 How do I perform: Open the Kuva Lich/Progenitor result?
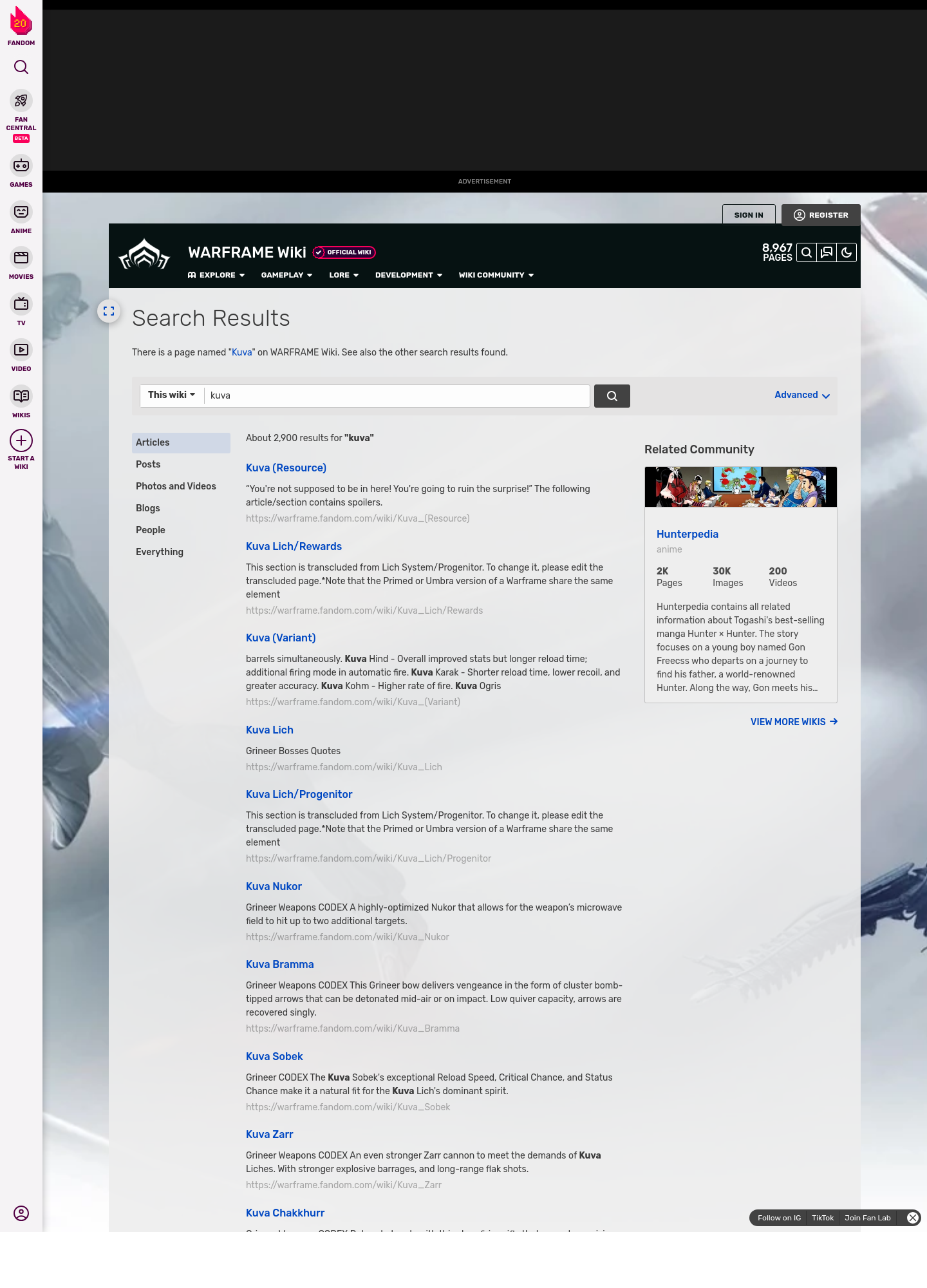299,794
